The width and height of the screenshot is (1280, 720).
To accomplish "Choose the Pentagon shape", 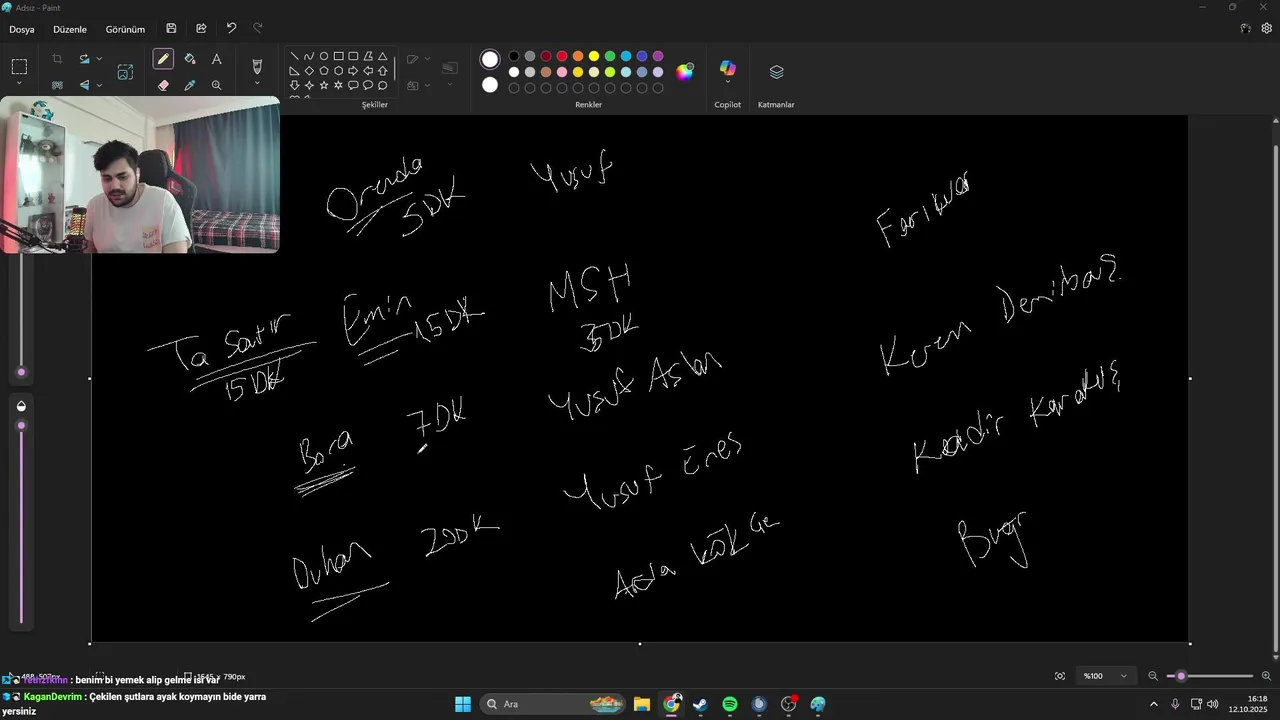I will pos(324,71).
